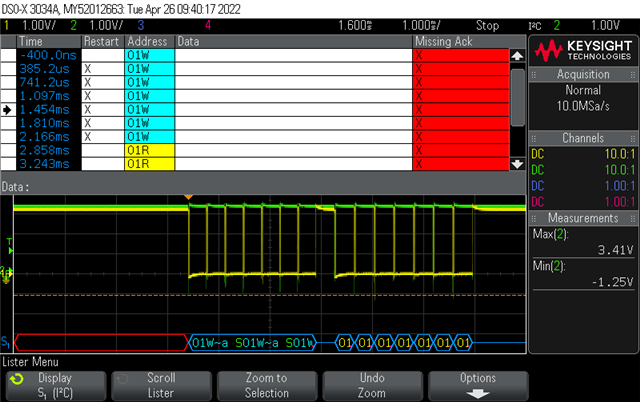This screenshot has width=640, height=402.
Task: Select the Scroll Lister softkey
Action: pyautogui.click(x=161, y=386)
